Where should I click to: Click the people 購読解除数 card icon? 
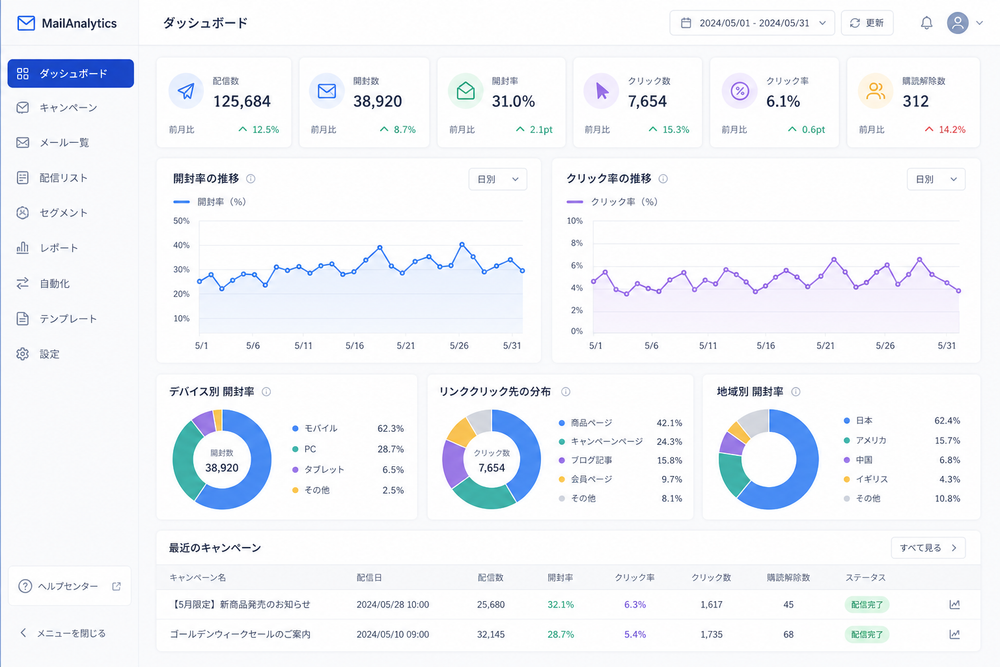(x=876, y=91)
